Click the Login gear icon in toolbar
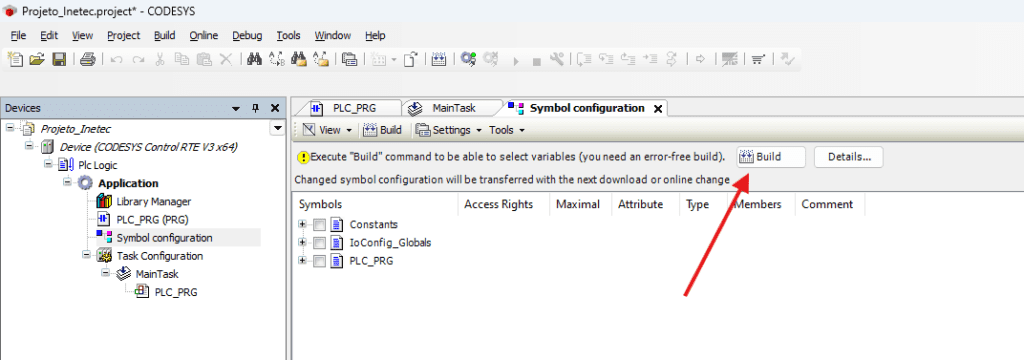 468,59
